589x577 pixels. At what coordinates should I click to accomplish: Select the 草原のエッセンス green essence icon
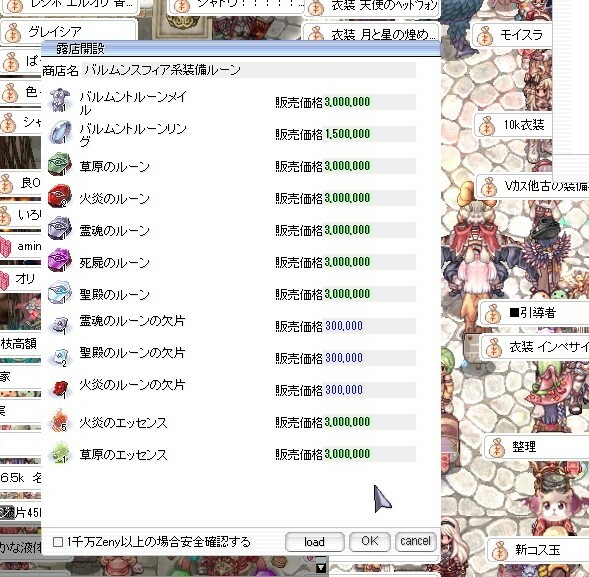60,452
